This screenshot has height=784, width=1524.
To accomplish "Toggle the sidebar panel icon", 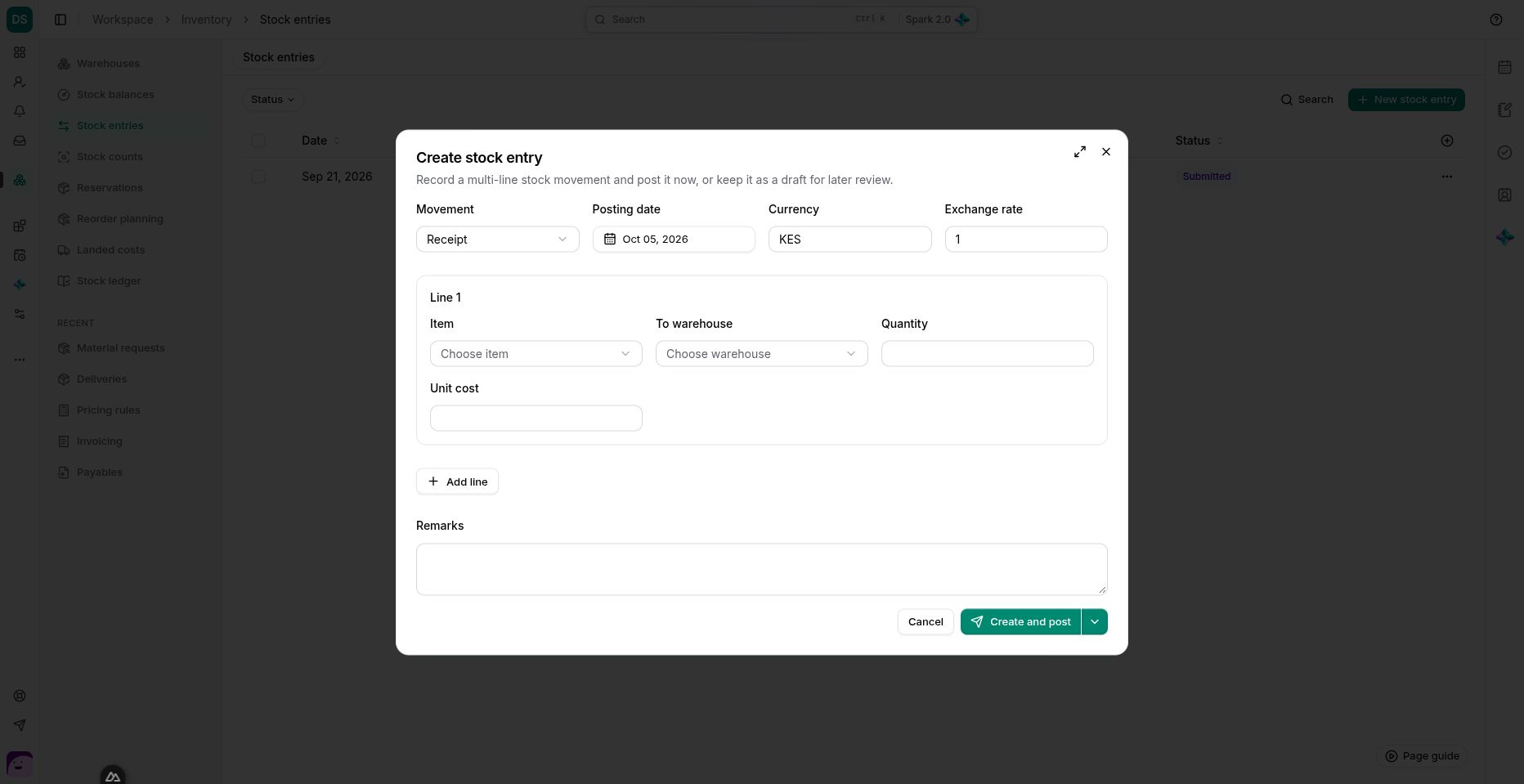I will coord(61,20).
